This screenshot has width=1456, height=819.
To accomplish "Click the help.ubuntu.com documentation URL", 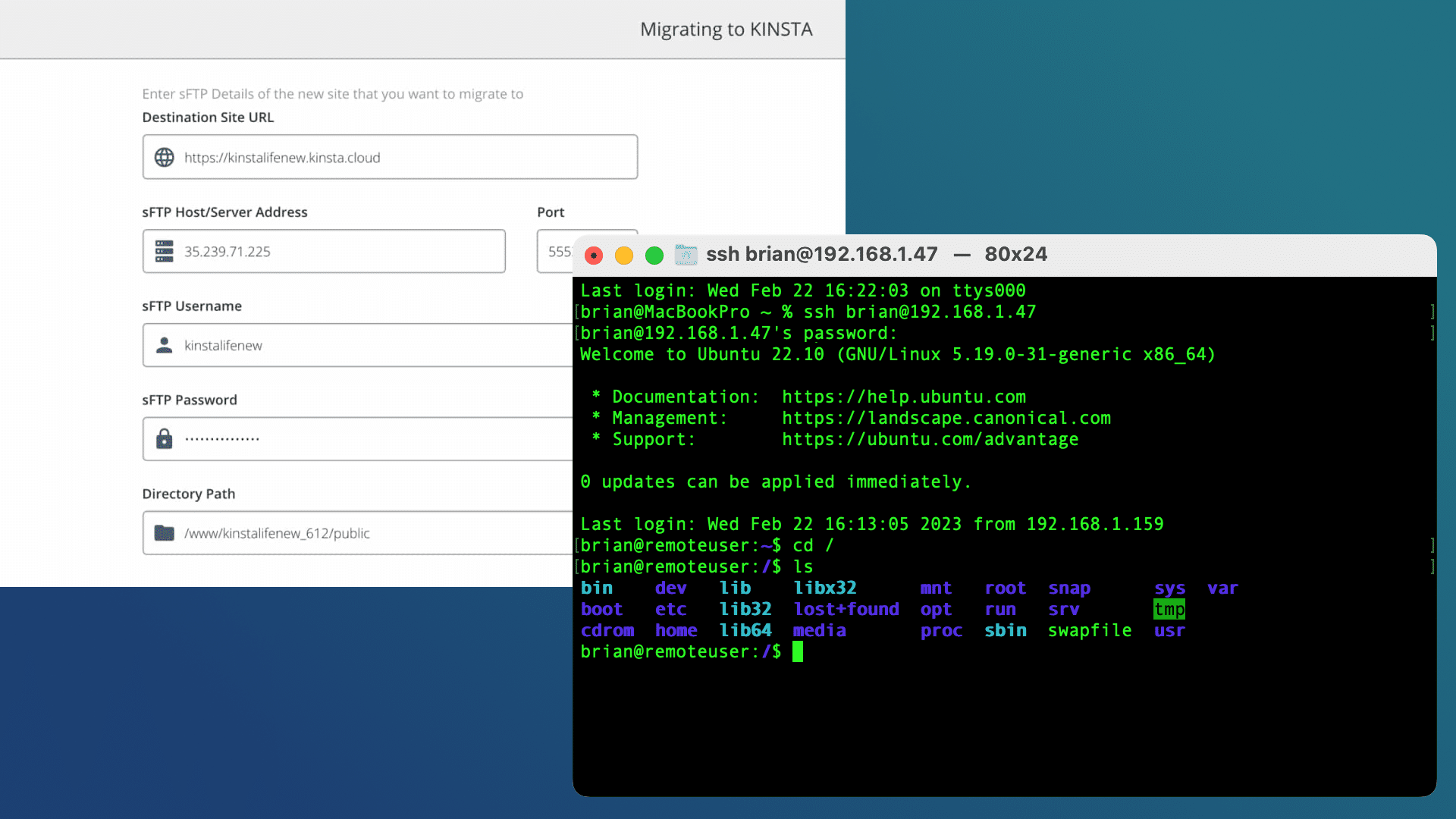I will tap(903, 397).
